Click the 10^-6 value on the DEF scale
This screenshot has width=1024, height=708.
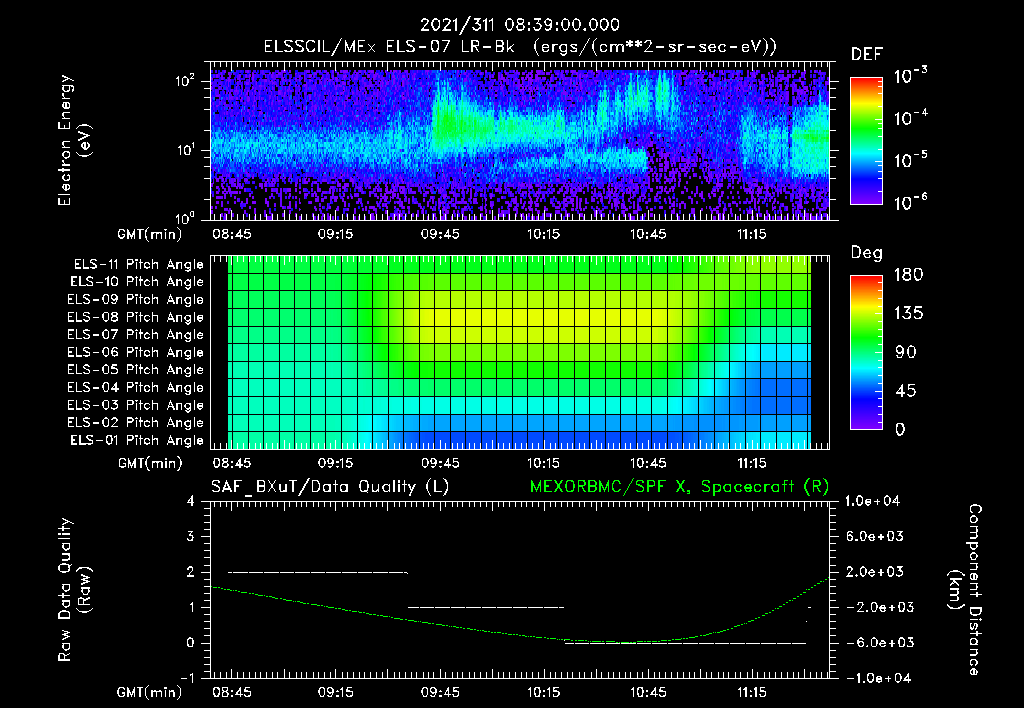910,202
